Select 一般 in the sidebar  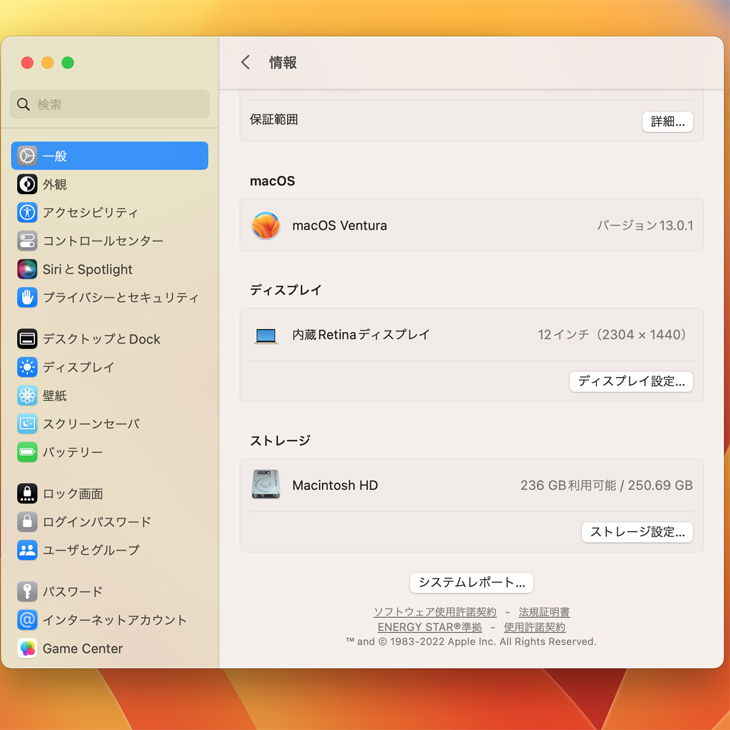tap(109, 155)
